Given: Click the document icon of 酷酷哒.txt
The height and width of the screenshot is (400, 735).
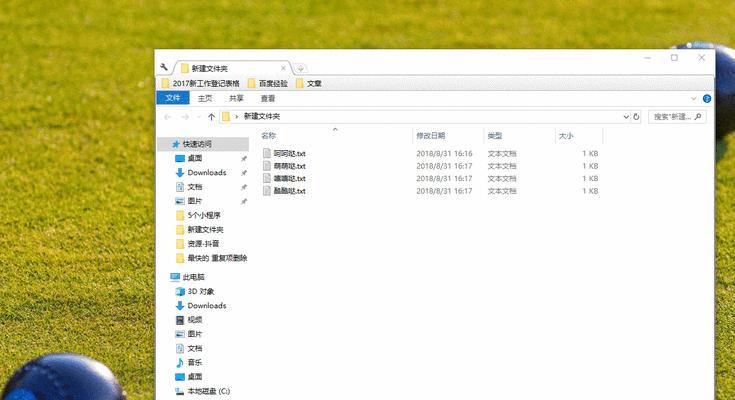Looking at the screenshot, I should [267, 191].
